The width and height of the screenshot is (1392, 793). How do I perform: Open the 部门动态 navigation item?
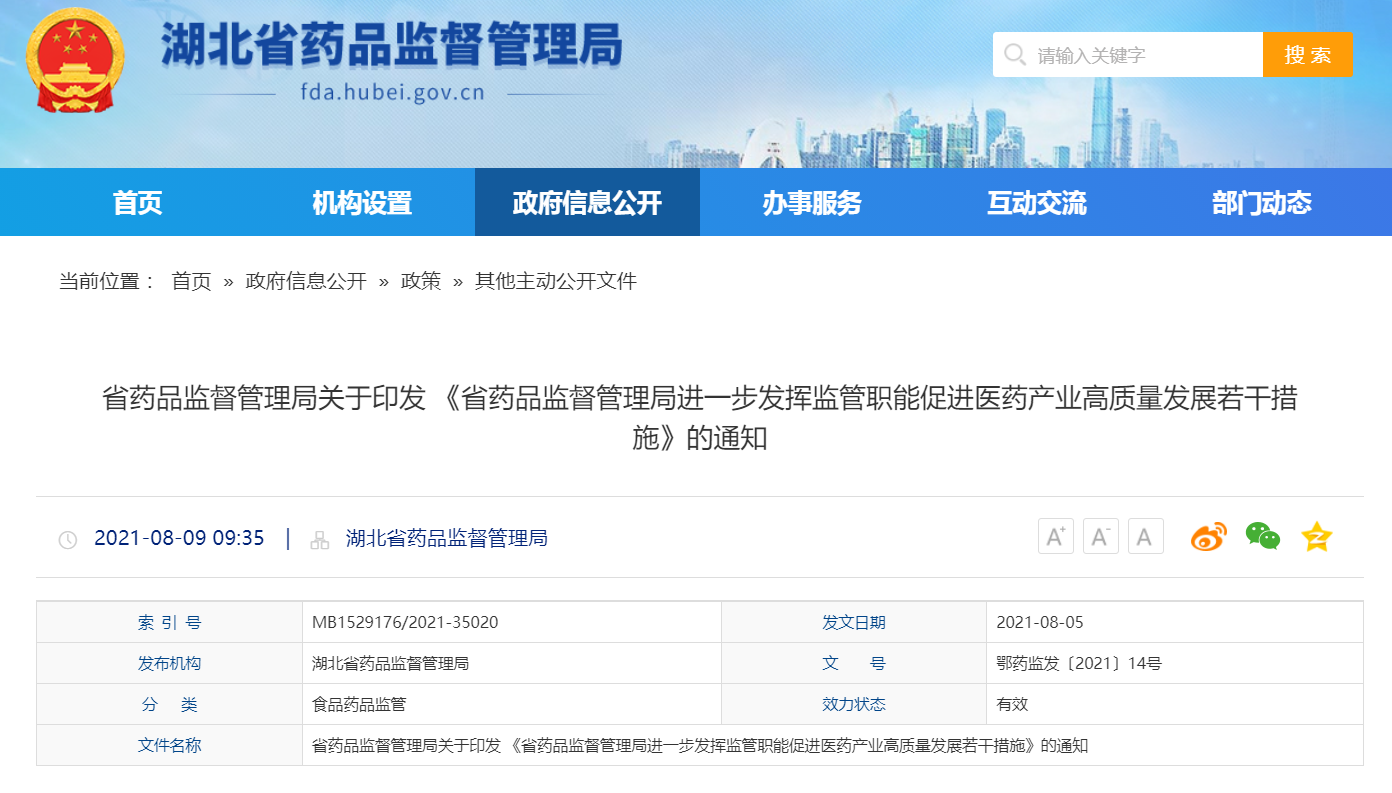click(x=1262, y=203)
